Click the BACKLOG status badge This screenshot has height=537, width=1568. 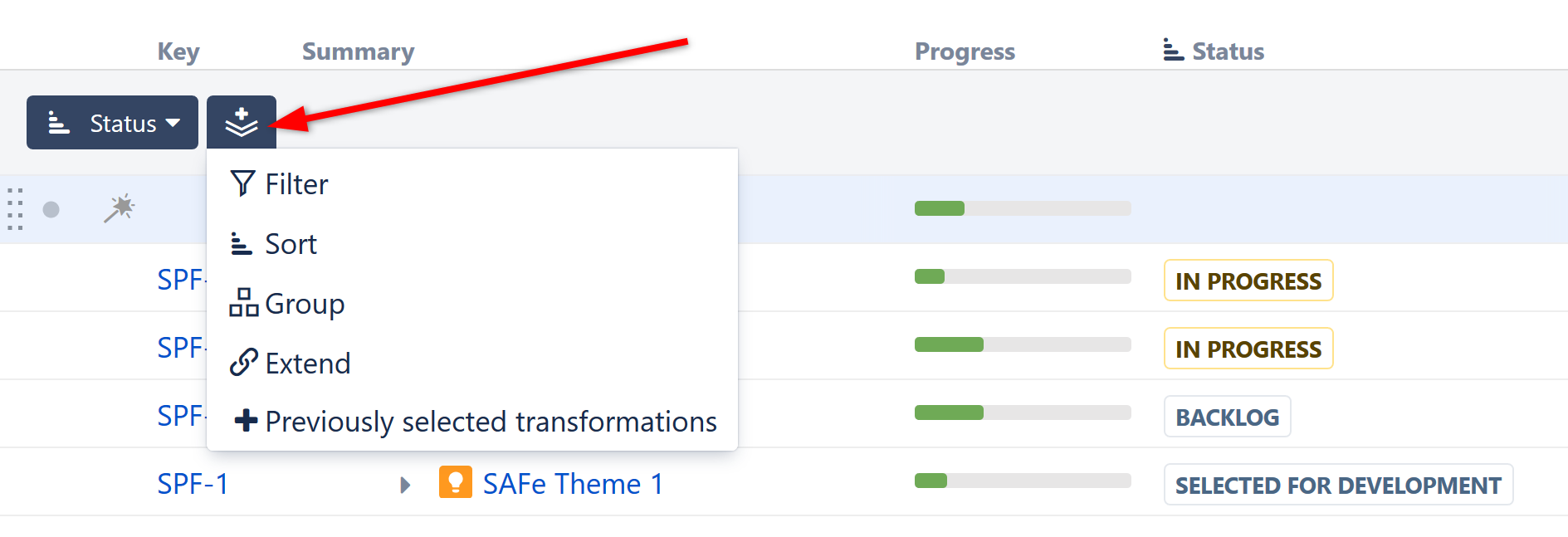[1227, 416]
